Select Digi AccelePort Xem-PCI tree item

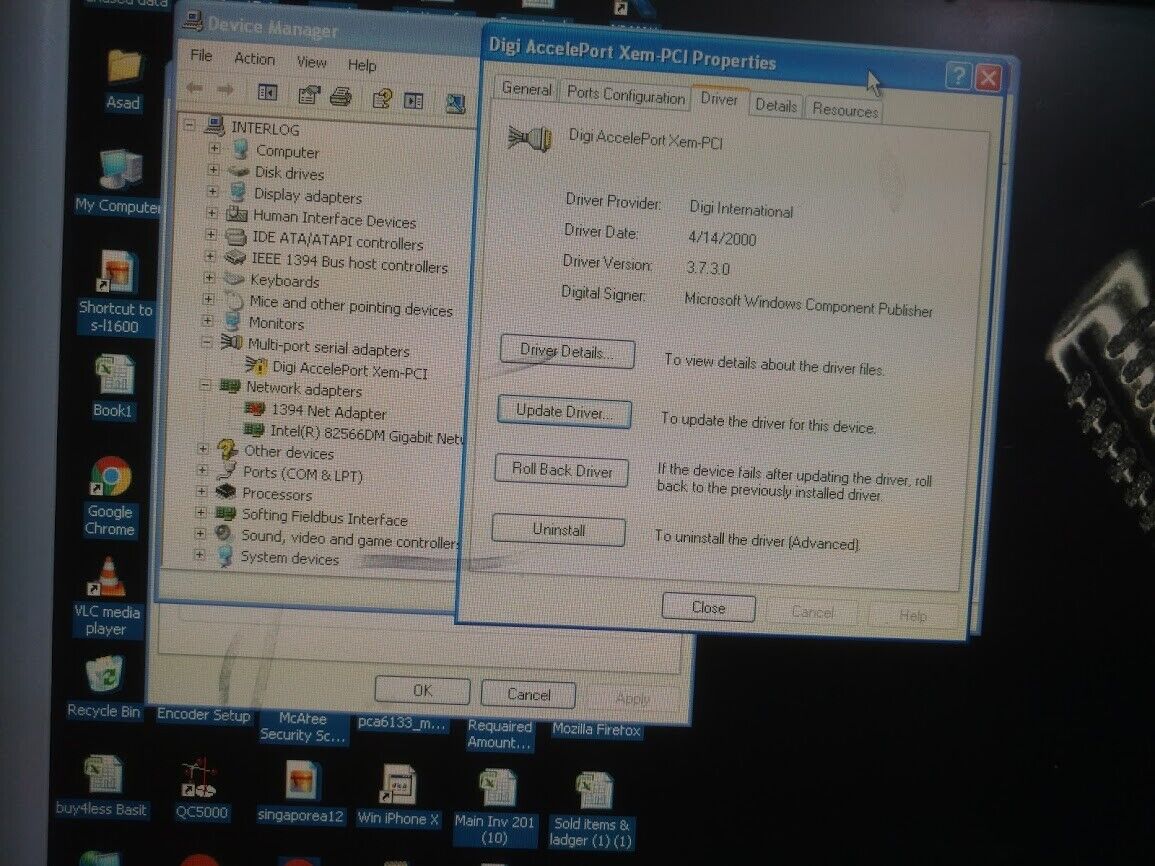pyautogui.click(x=349, y=369)
